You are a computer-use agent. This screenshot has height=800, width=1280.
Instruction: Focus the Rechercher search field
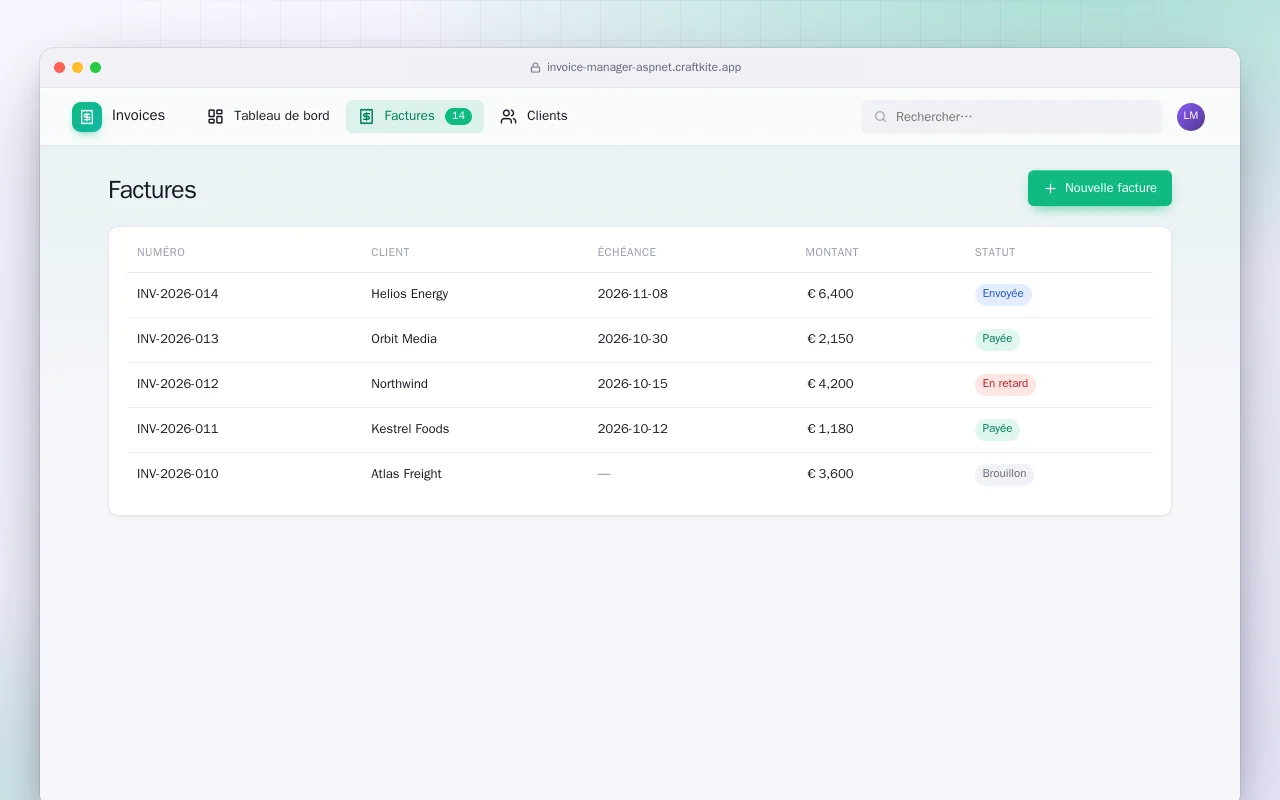coord(1012,117)
